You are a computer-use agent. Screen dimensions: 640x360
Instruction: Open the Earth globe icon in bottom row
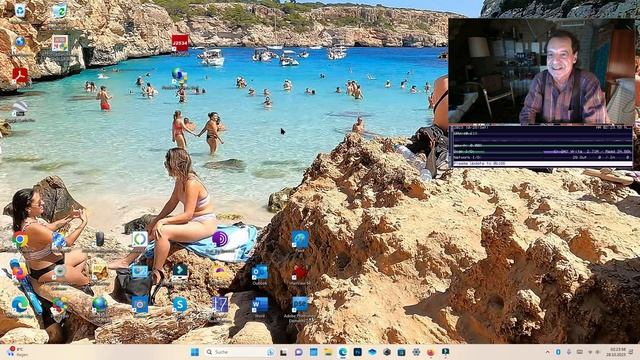pos(100,304)
